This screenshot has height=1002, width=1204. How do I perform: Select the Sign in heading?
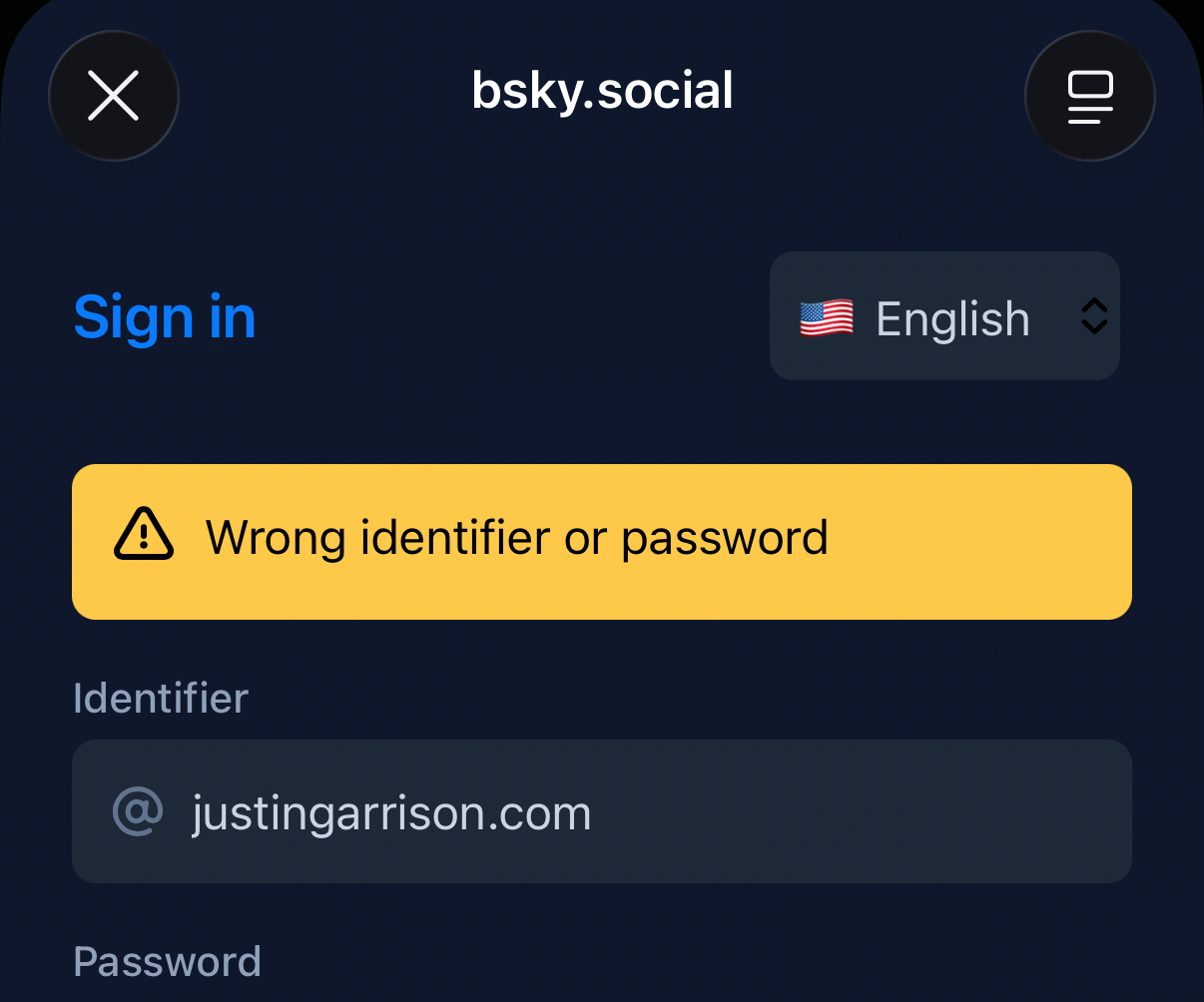pyautogui.click(x=165, y=318)
